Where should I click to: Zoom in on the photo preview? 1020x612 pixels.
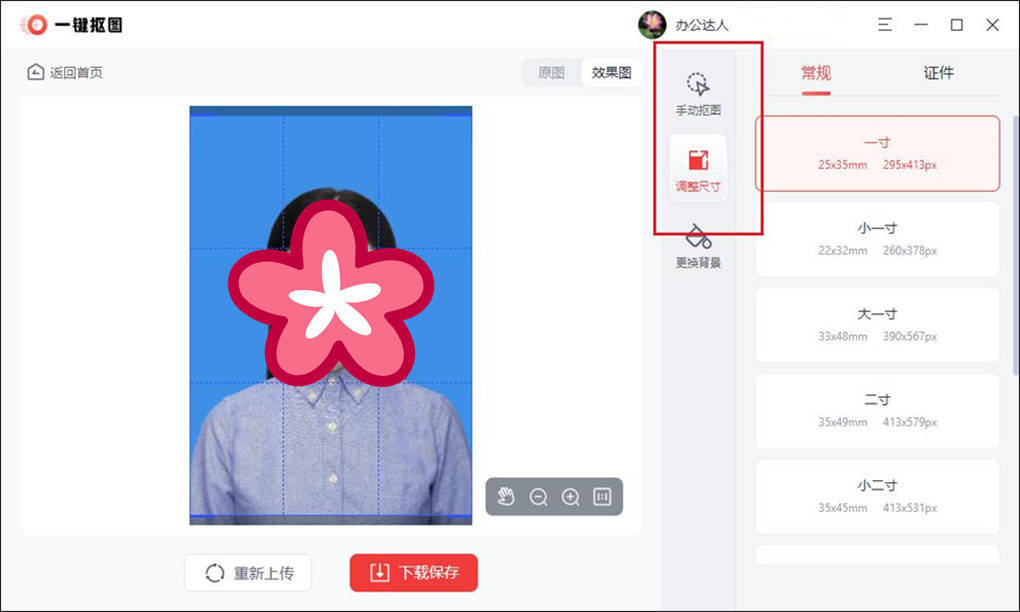point(570,495)
